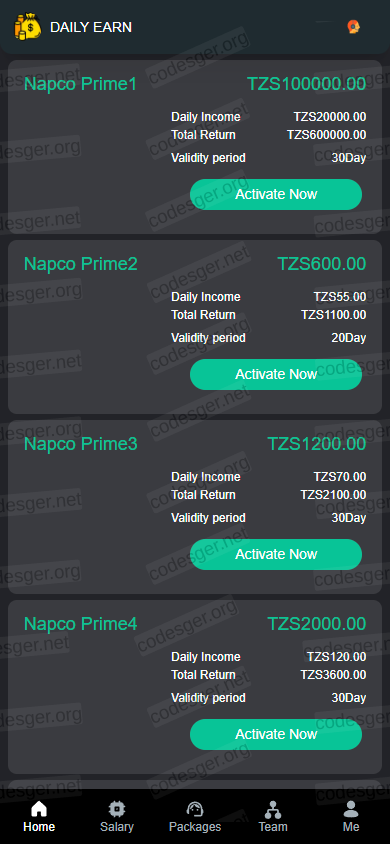Activate Now for Napco Prime4

pyautogui.click(x=276, y=734)
